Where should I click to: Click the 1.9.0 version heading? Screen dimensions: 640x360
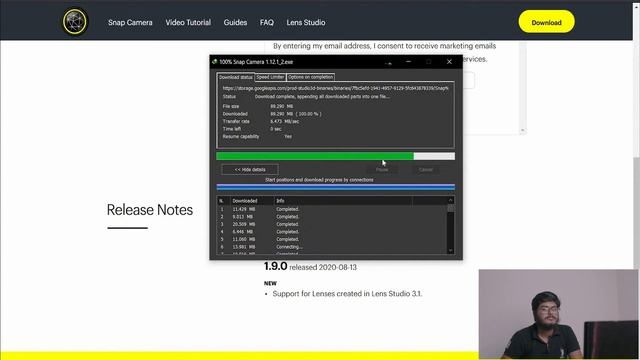pyautogui.click(x=276, y=266)
